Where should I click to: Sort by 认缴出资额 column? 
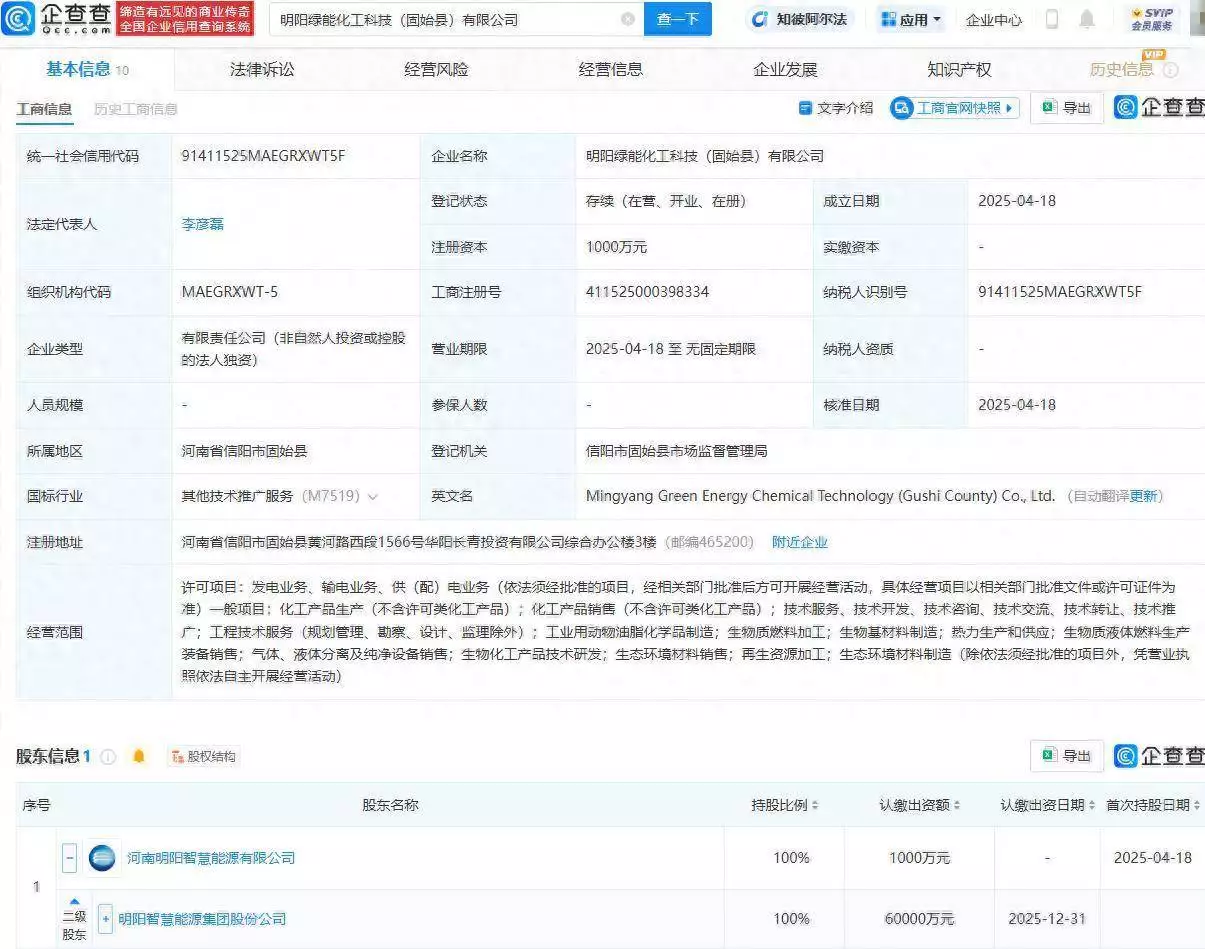(919, 805)
